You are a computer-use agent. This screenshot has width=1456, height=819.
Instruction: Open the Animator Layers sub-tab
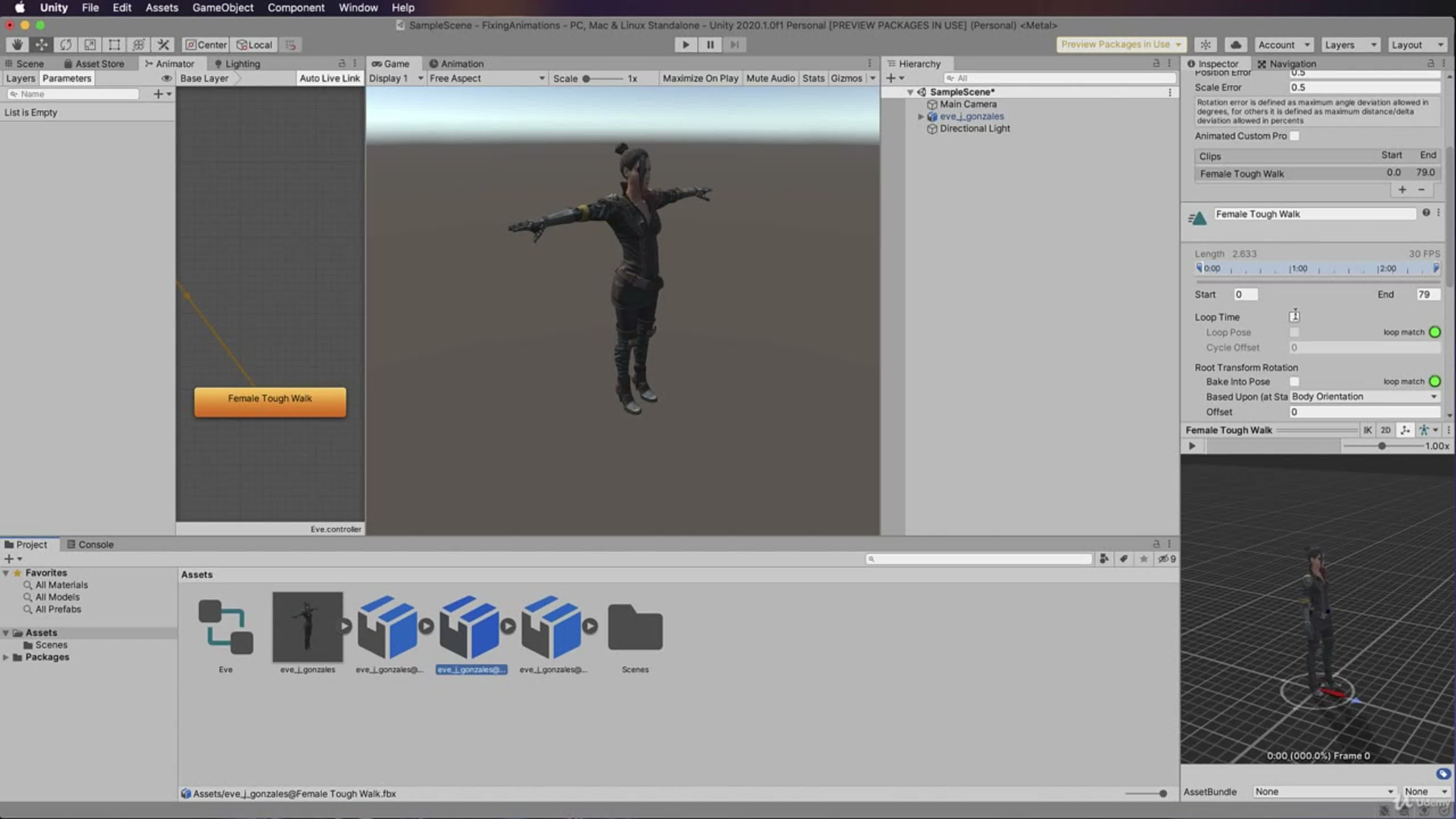[20, 79]
